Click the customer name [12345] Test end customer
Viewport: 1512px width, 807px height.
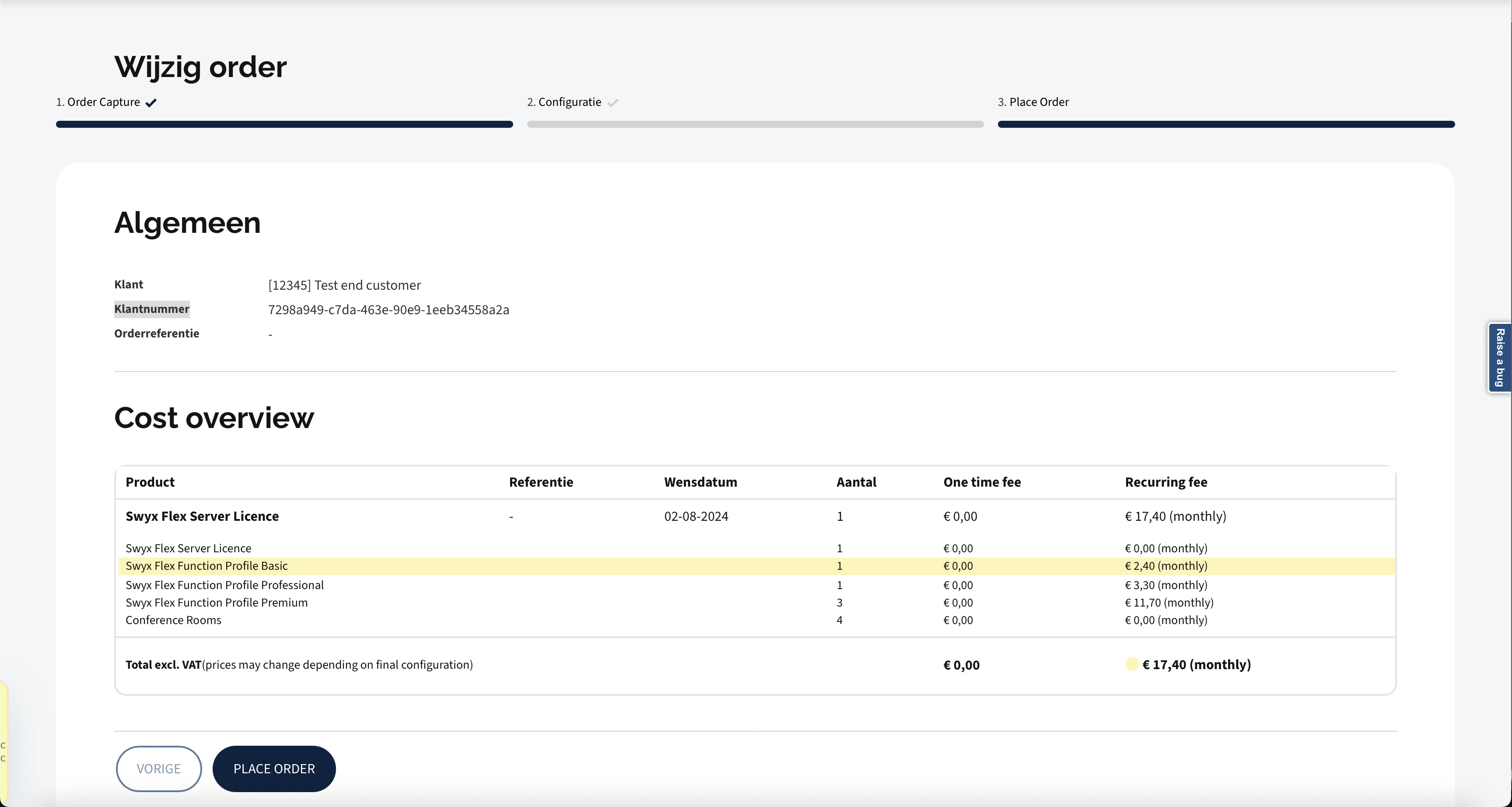click(x=344, y=285)
